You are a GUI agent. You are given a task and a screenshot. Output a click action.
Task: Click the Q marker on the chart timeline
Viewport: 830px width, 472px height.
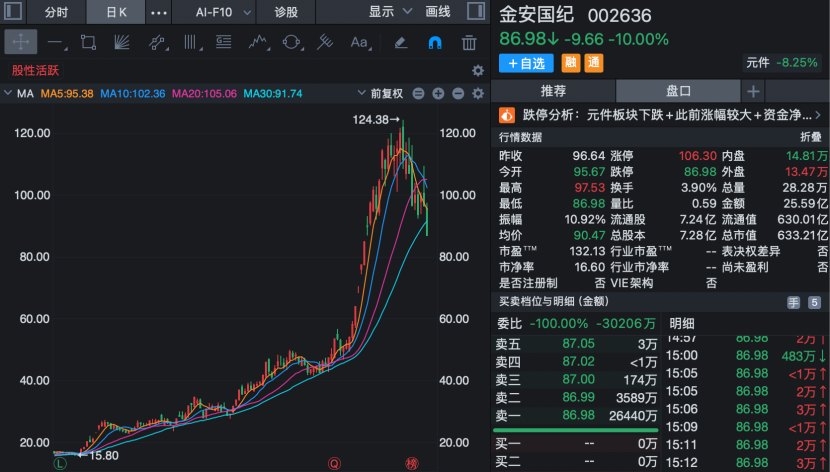(334, 464)
